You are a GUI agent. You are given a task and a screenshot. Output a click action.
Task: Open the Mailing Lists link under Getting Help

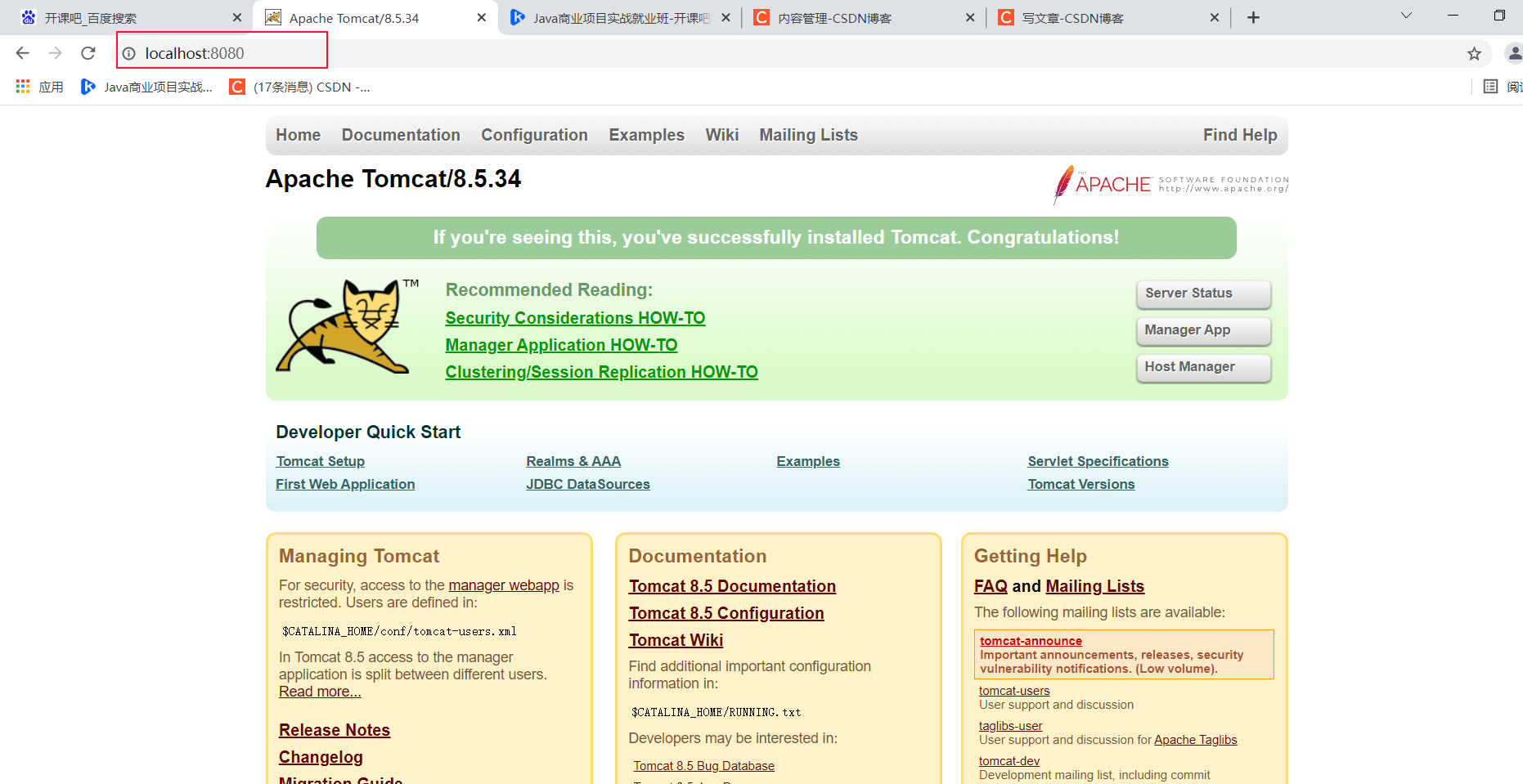[1094, 586]
